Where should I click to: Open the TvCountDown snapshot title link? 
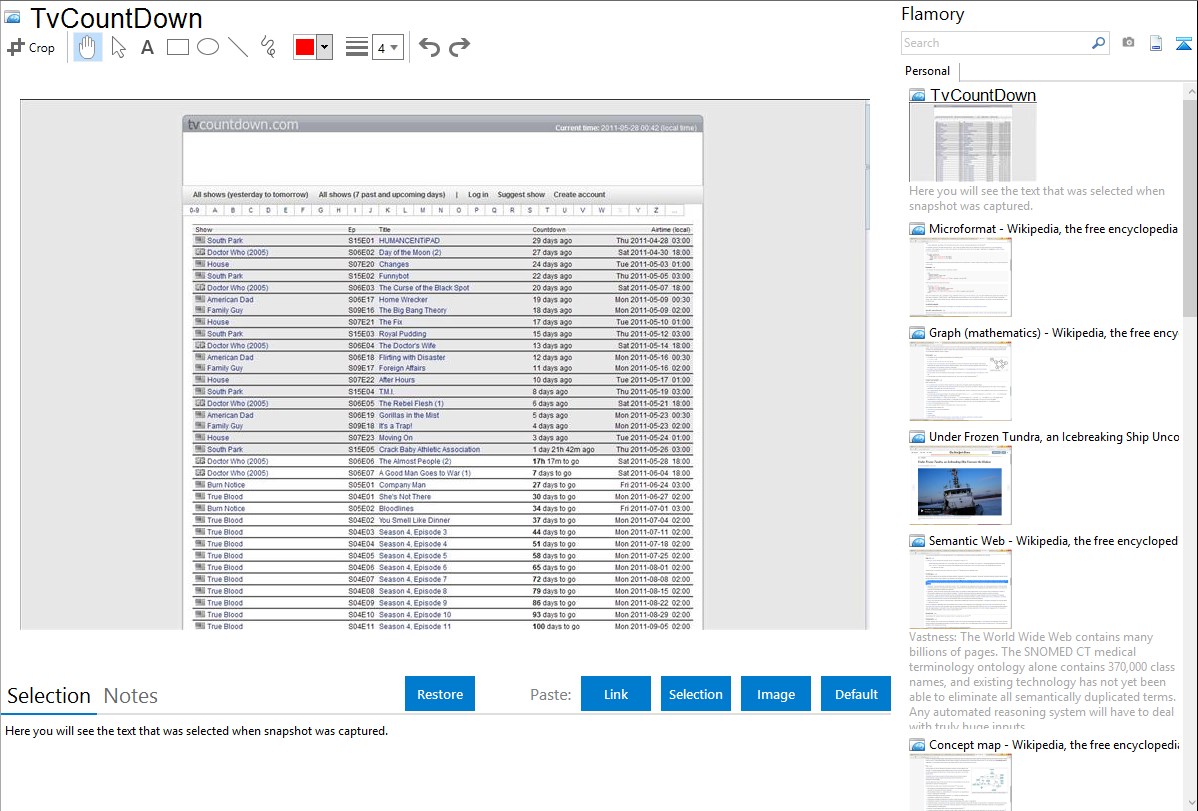tap(983, 96)
